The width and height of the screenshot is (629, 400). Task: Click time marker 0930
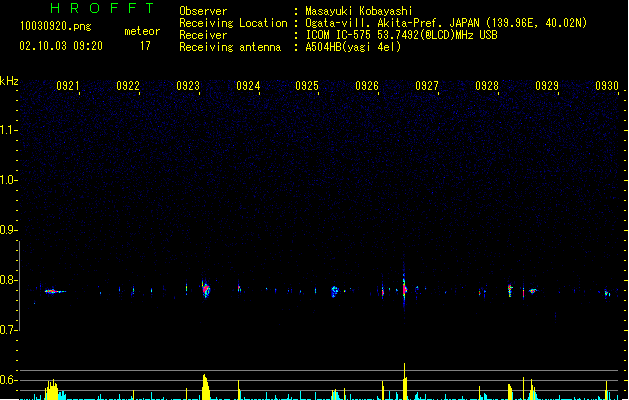(607, 86)
